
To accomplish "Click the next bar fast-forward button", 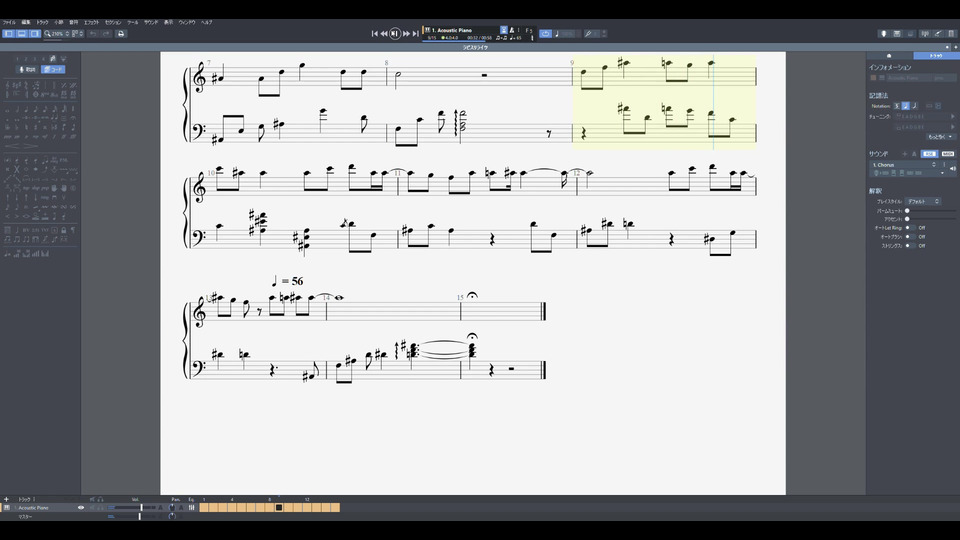I will tap(406, 34).
